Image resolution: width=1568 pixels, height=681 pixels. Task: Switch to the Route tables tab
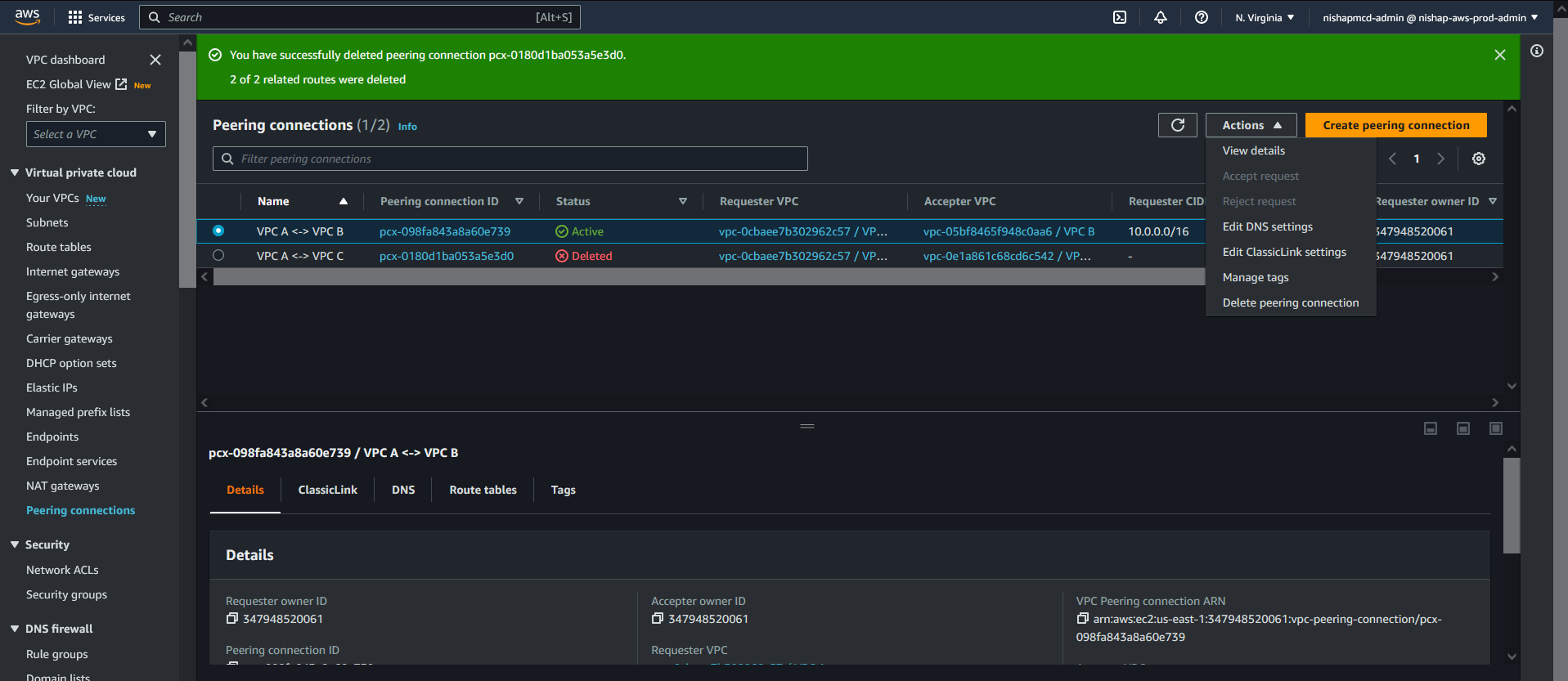(x=483, y=490)
